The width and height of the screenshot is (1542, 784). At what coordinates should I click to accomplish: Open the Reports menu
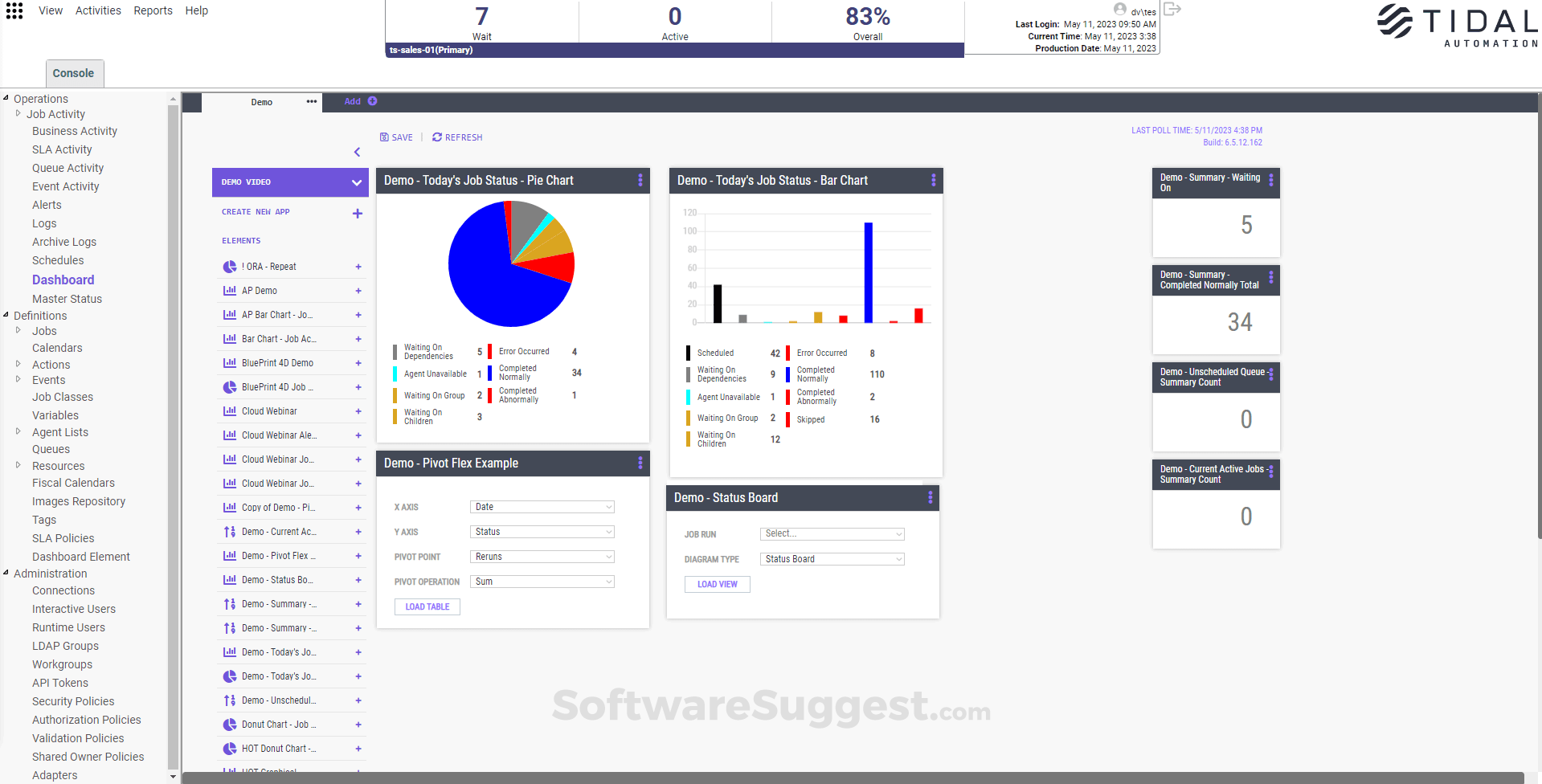[153, 10]
